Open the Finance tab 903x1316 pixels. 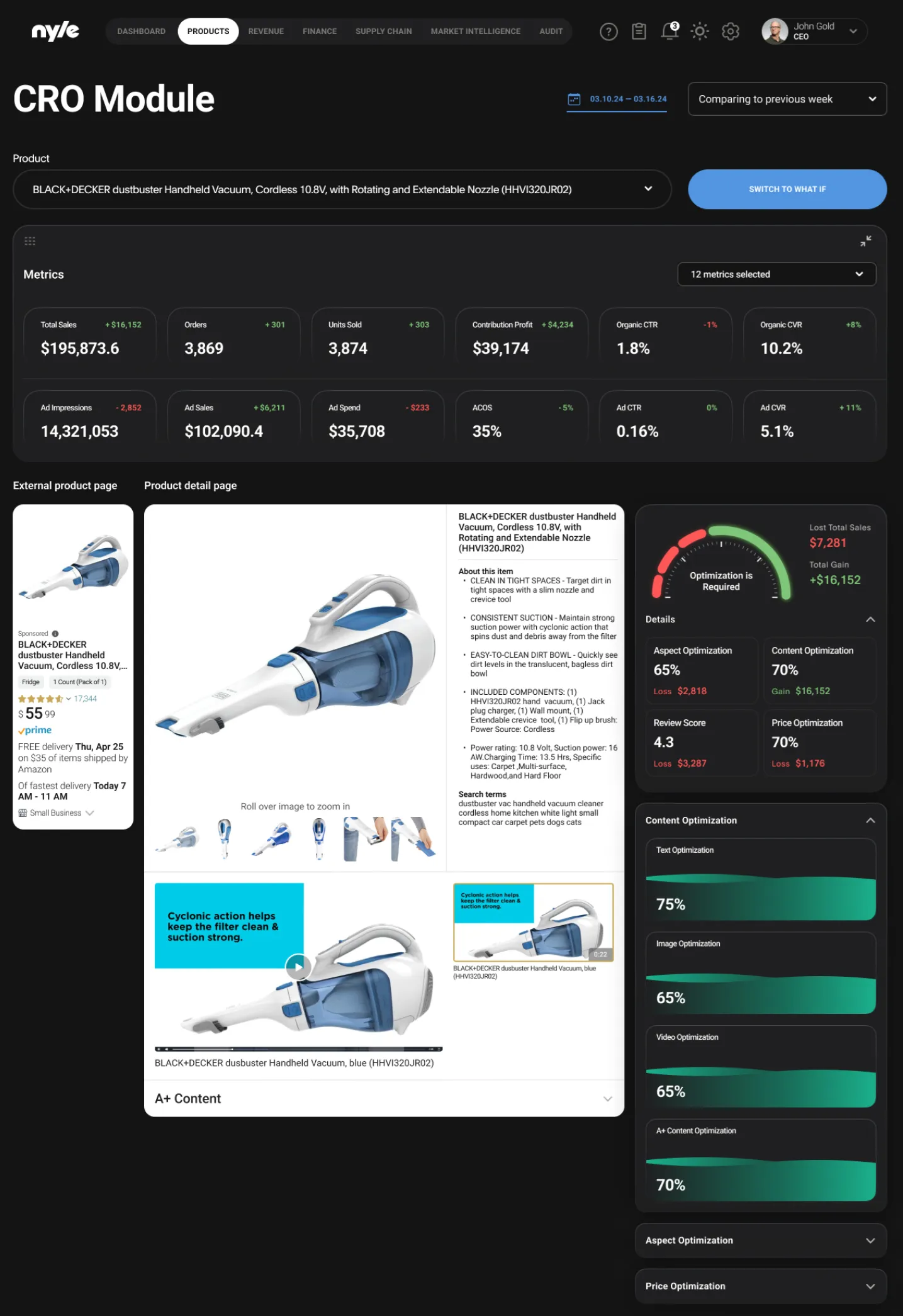tap(320, 31)
